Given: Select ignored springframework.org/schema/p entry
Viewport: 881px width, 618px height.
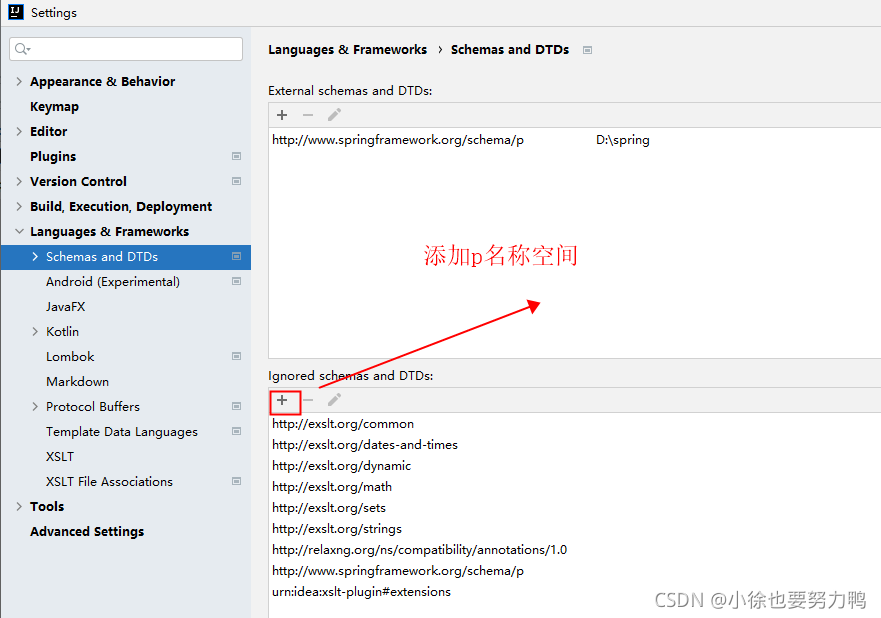Looking at the screenshot, I should 574,571.
